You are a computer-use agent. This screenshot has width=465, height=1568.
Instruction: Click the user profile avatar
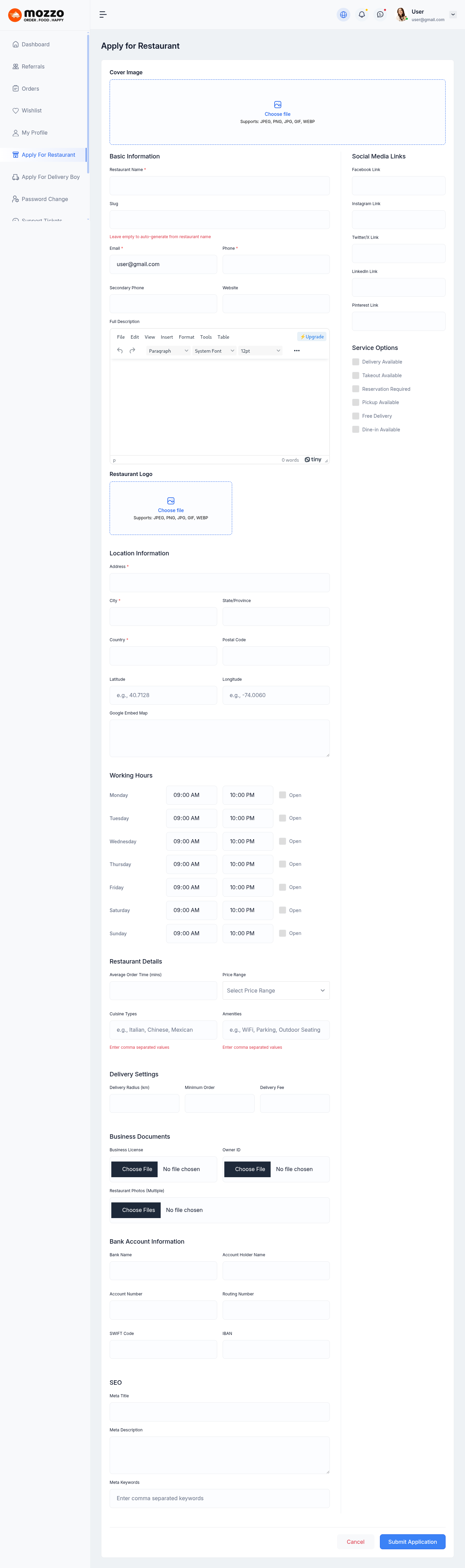pos(401,15)
